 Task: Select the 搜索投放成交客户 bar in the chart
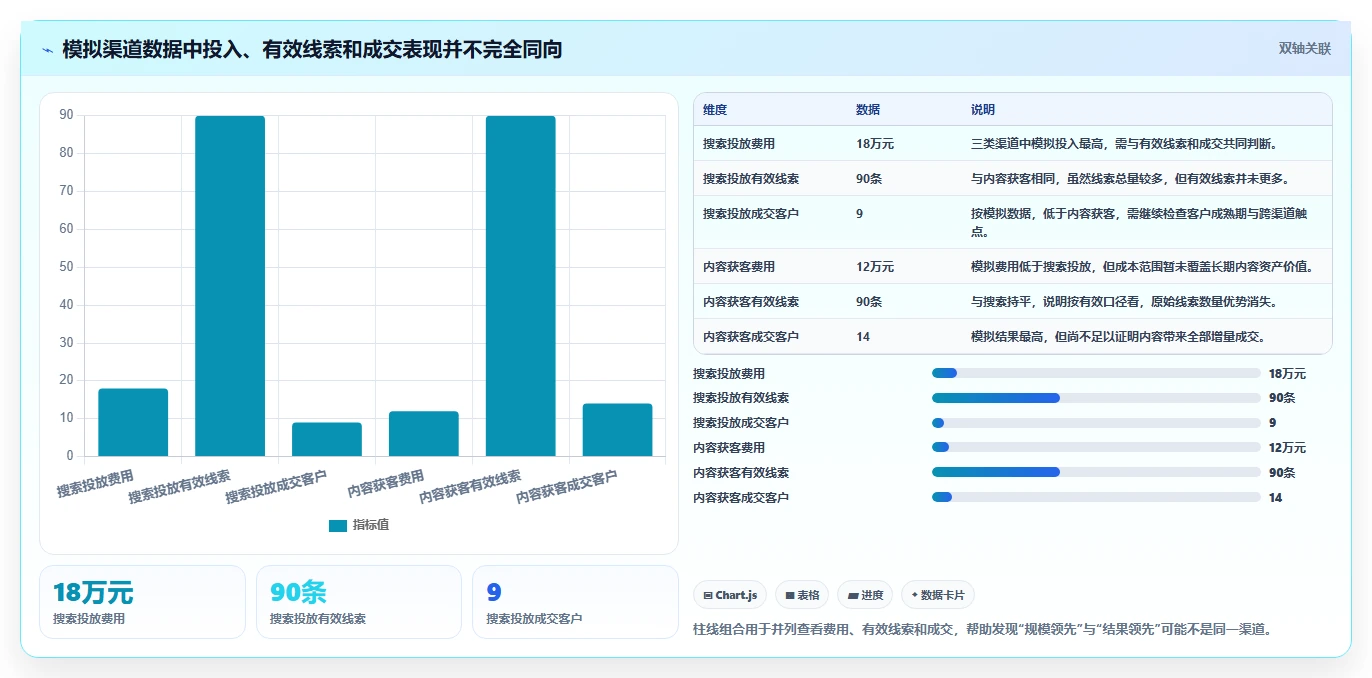click(327, 439)
